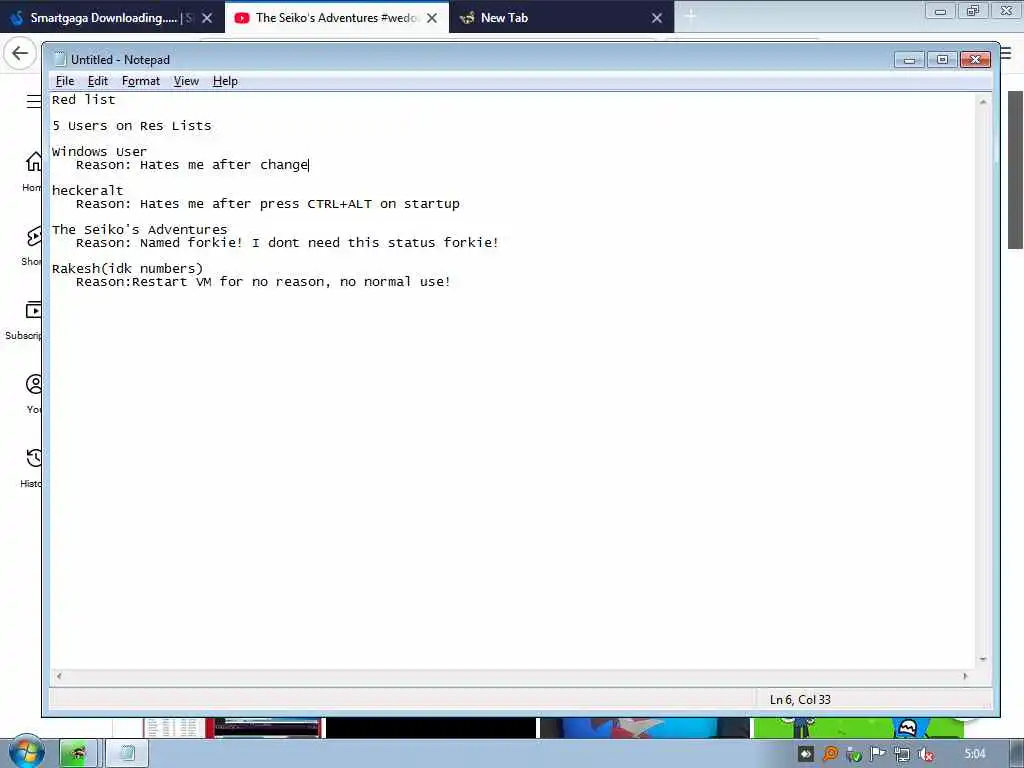This screenshot has height=768, width=1024.
Task: Click the dark arrows tray icon
Action: [806, 754]
